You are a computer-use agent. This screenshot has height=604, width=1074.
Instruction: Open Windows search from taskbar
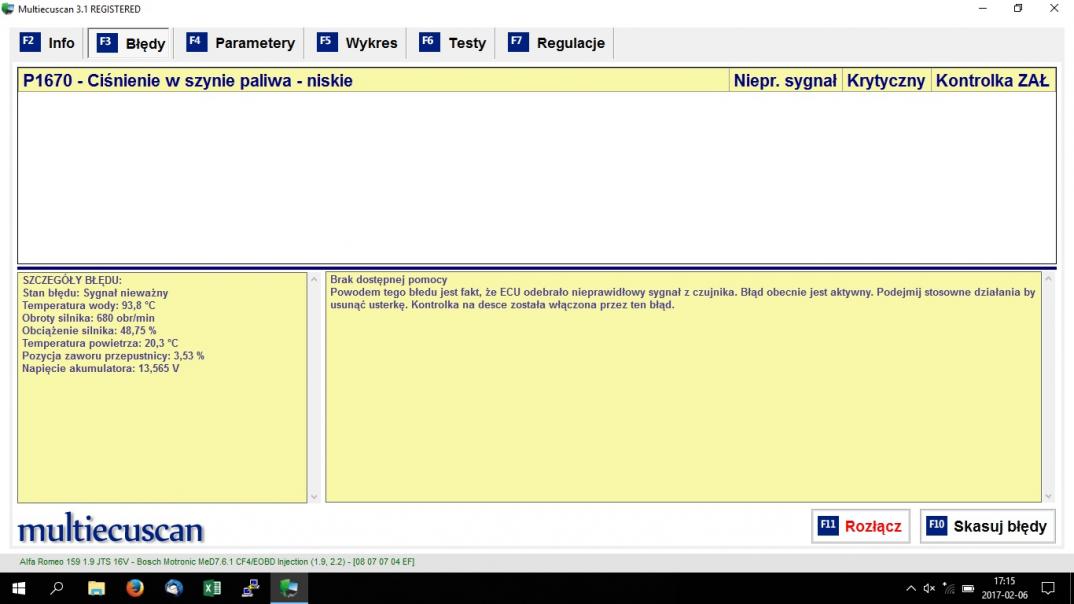pos(57,588)
